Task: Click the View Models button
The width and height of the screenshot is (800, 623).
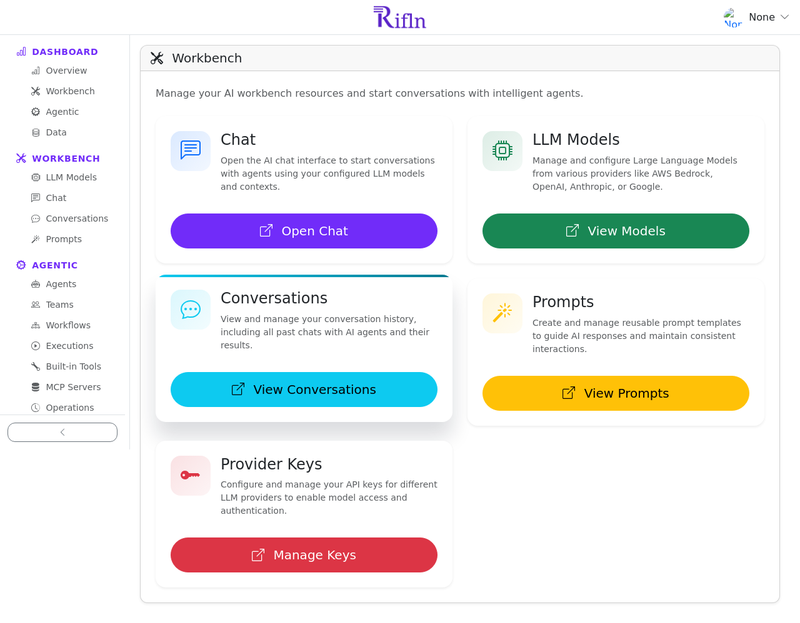Action: (615, 231)
